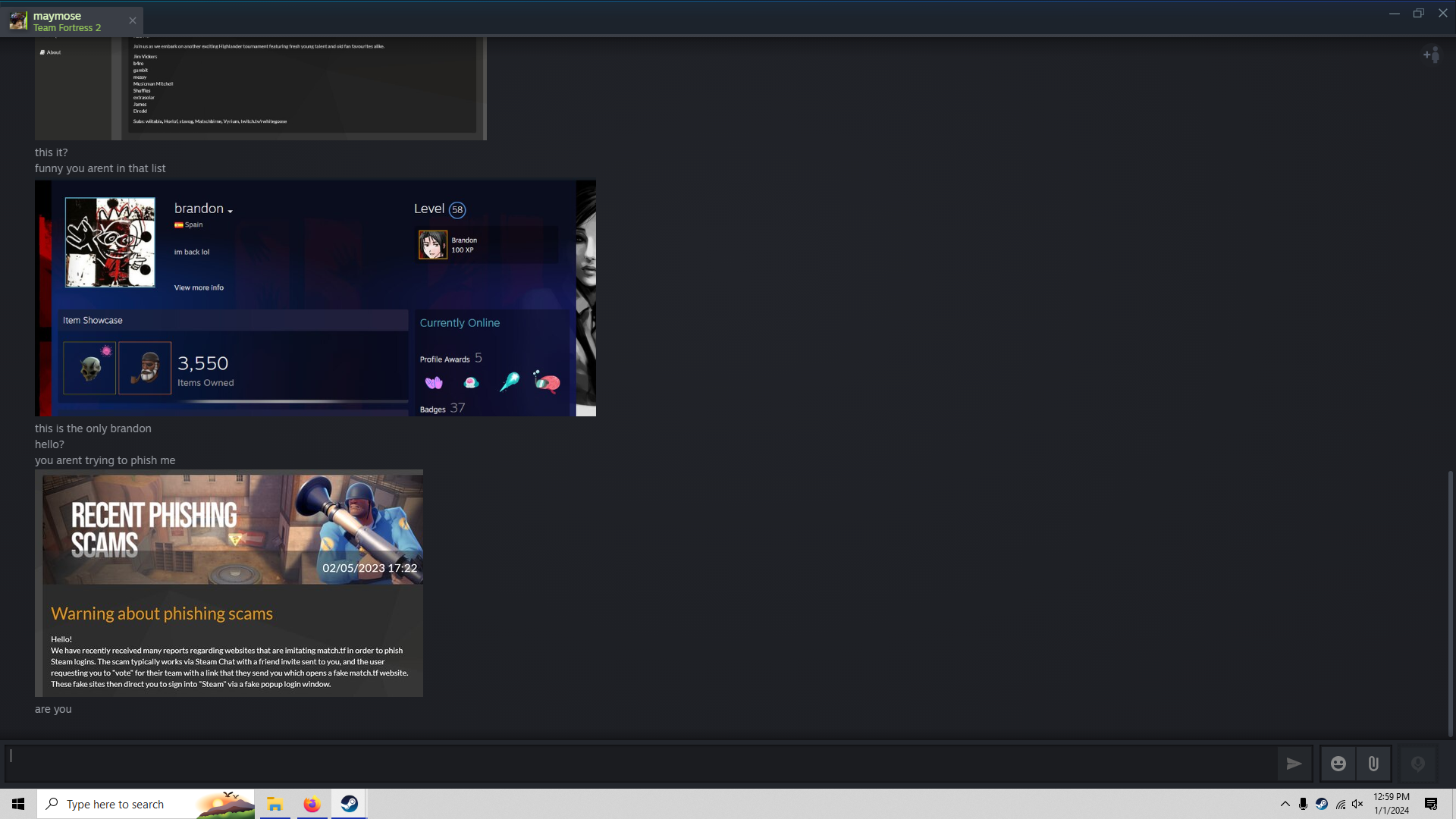The height and width of the screenshot is (819, 1456).
Task: Toggle the voice chat microphone button
Action: coord(1417,764)
